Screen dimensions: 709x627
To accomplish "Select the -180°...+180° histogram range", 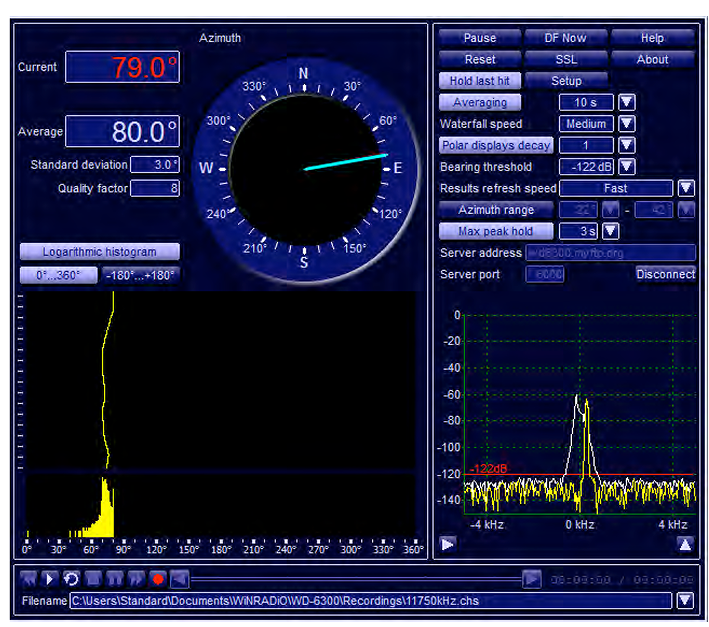I will (140, 275).
